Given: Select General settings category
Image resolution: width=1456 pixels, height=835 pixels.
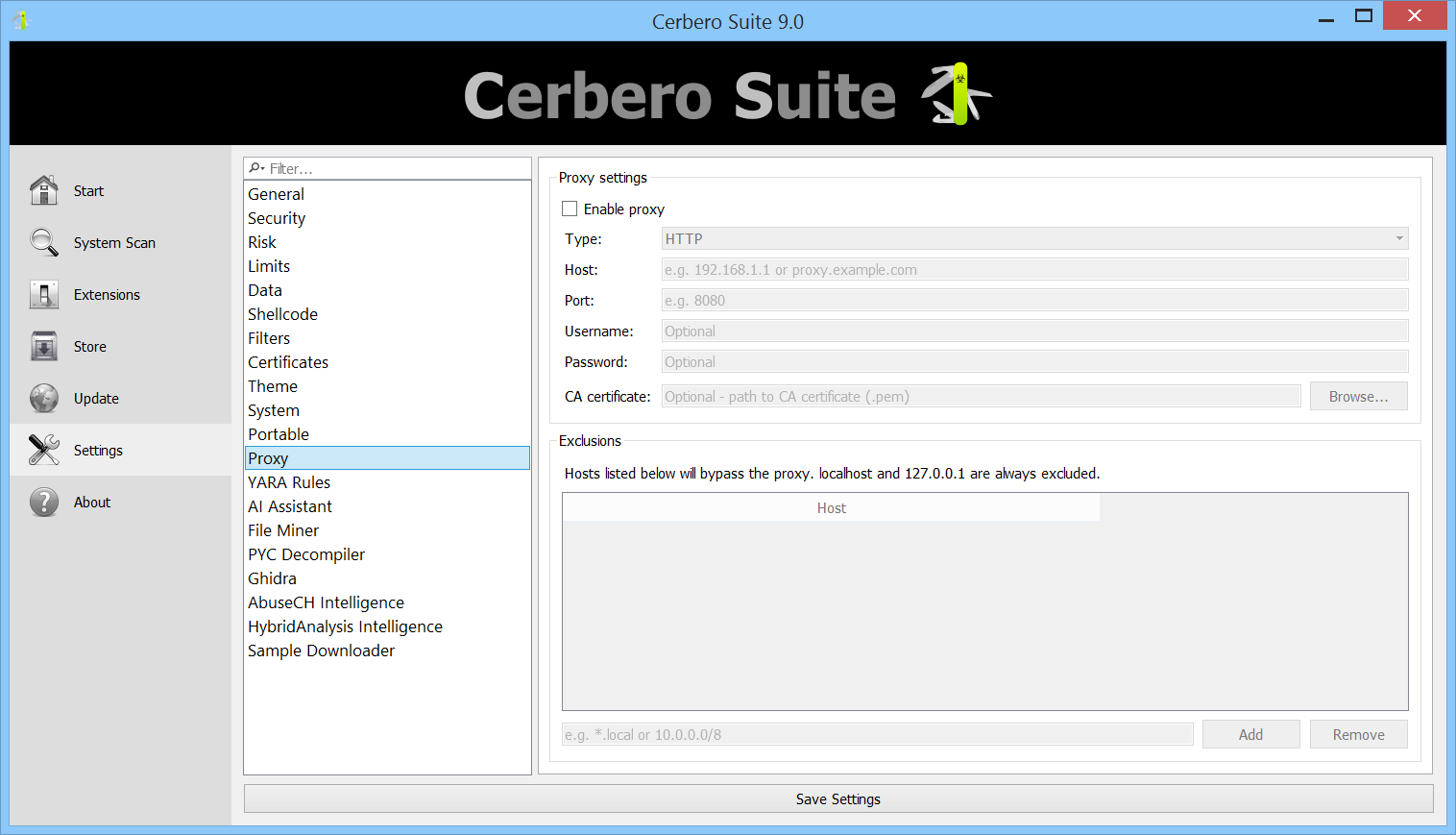Looking at the screenshot, I should [x=387, y=194].
